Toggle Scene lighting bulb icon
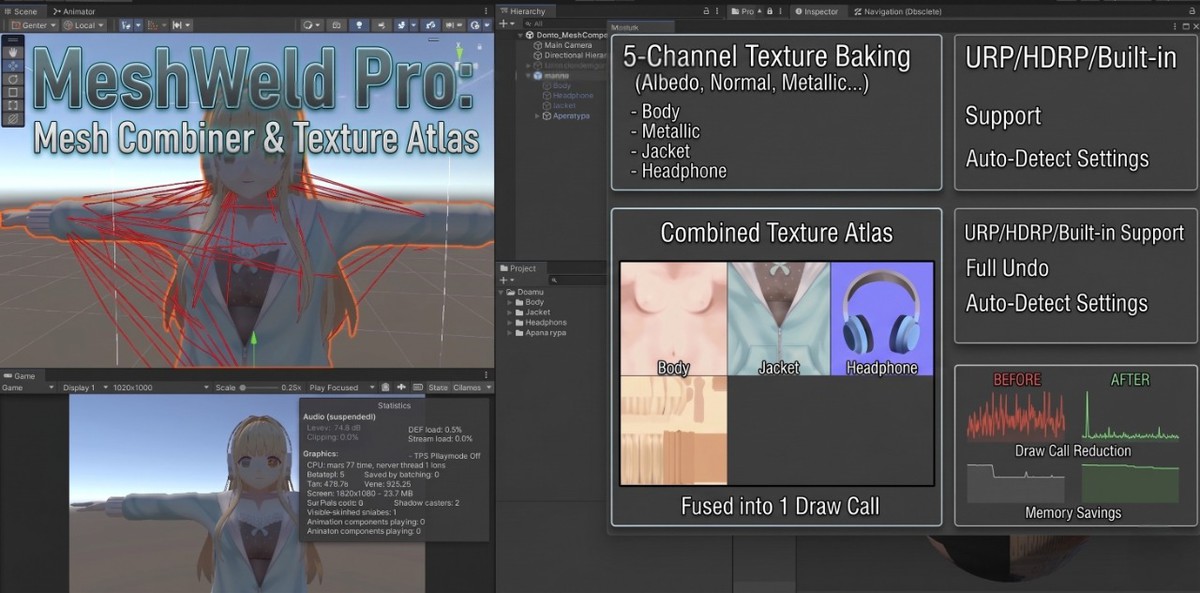This screenshot has height=593, width=1200. coord(359,25)
